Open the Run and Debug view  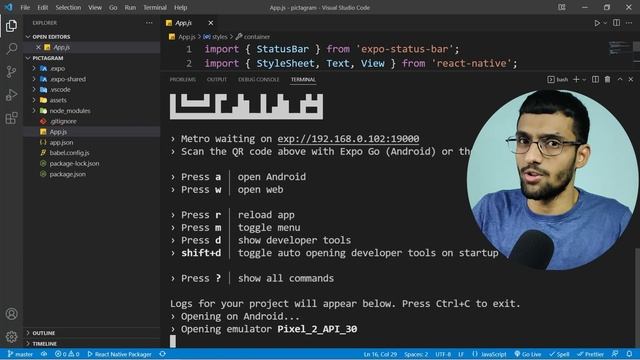tap(11, 95)
